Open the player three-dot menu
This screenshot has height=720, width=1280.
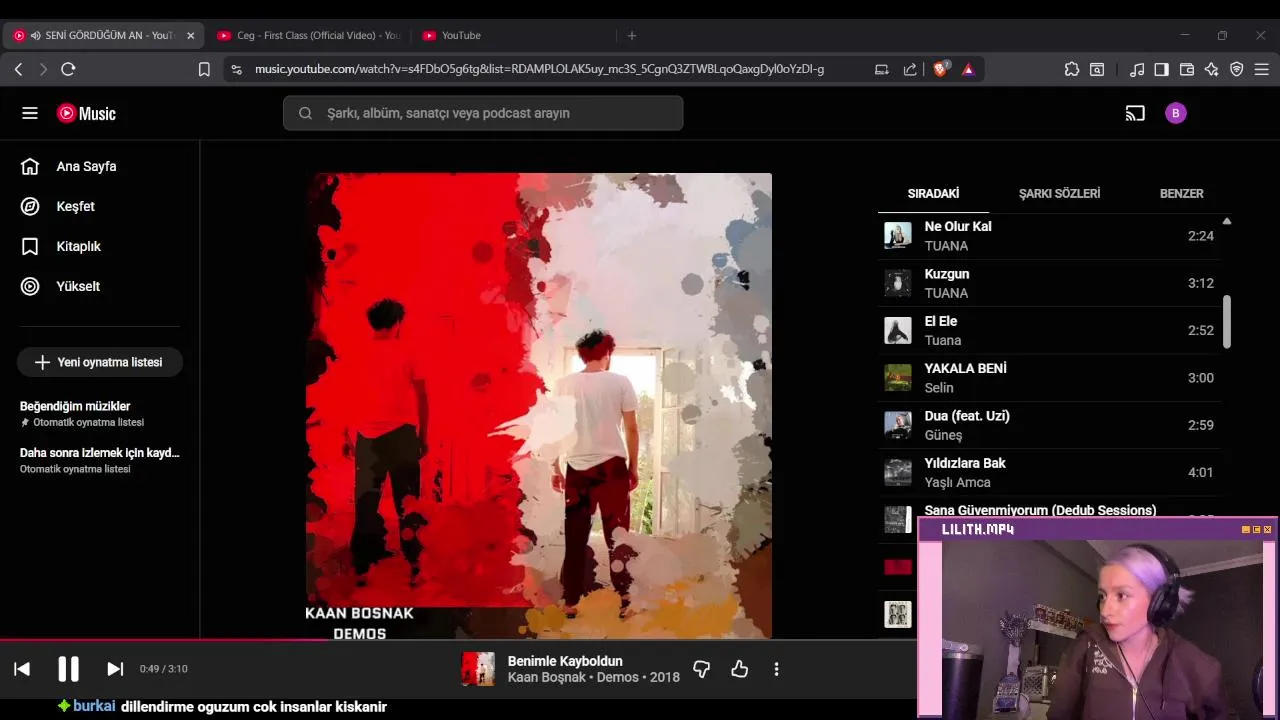point(776,669)
